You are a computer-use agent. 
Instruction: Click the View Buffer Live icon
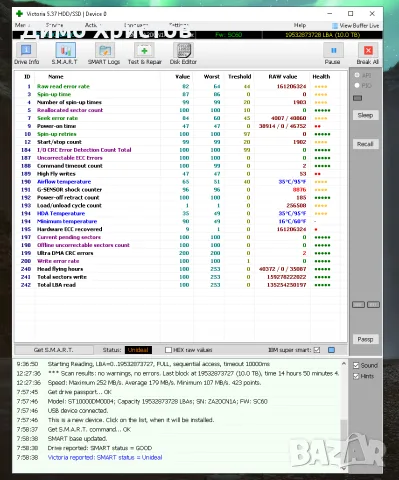(x=335, y=26)
